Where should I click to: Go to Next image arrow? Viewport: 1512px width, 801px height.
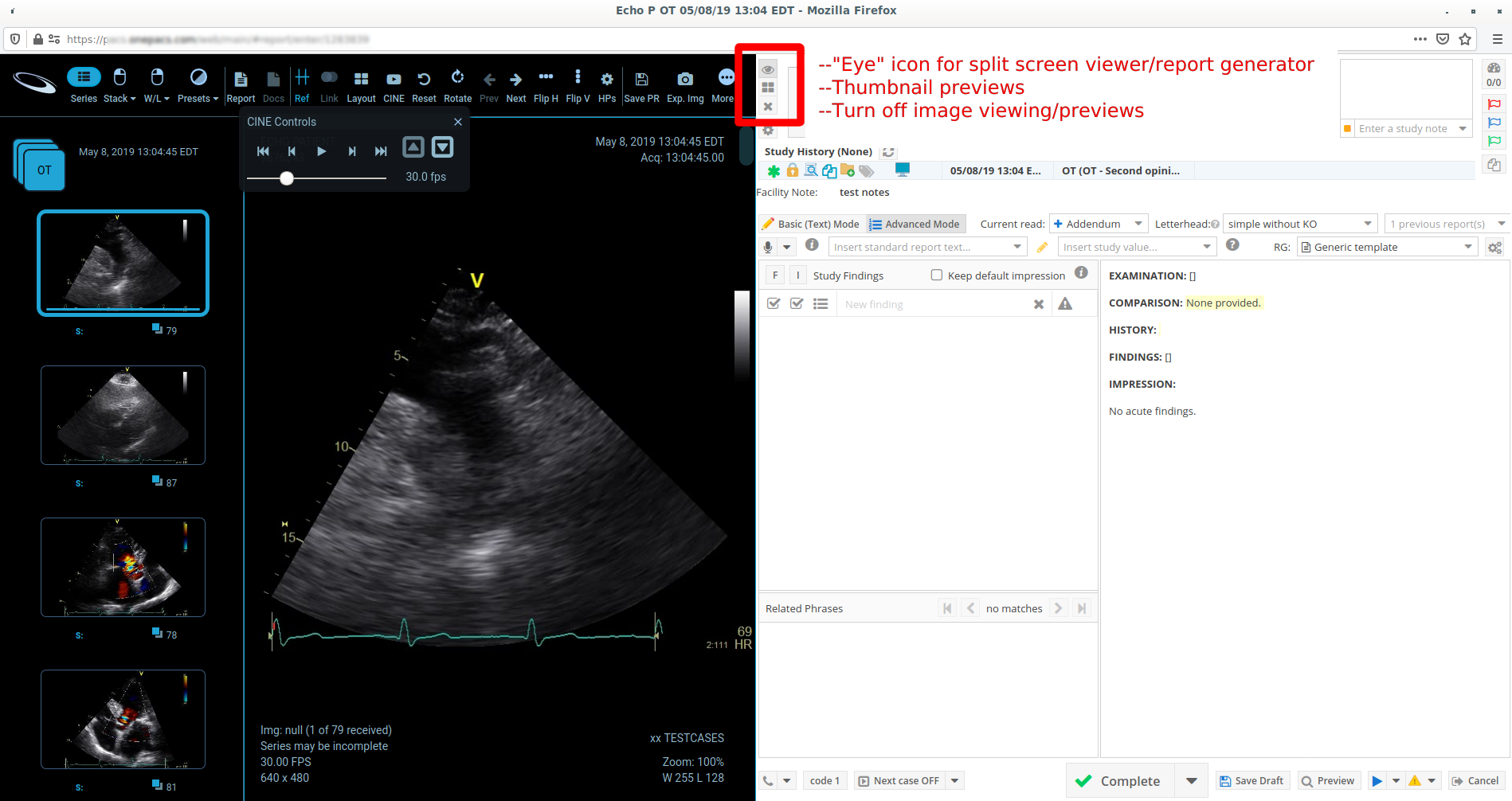click(515, 85)
